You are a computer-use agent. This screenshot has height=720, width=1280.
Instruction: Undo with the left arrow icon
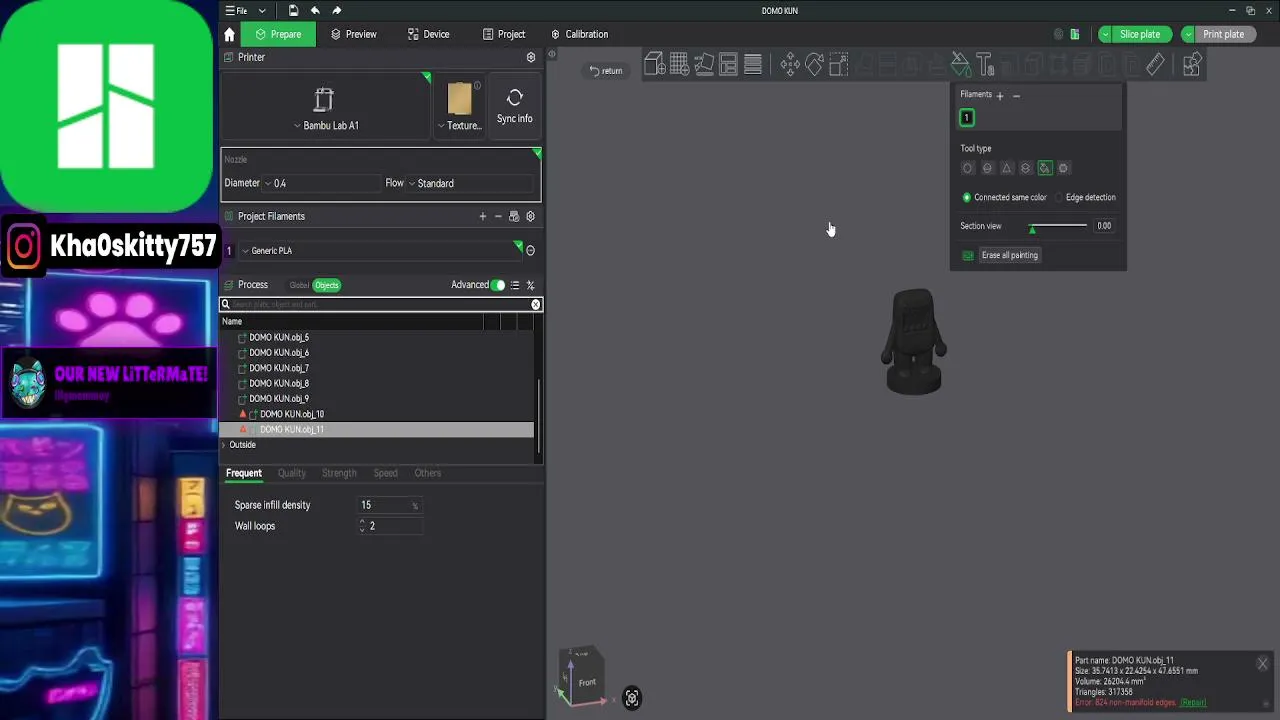click(x=315, y=11)
